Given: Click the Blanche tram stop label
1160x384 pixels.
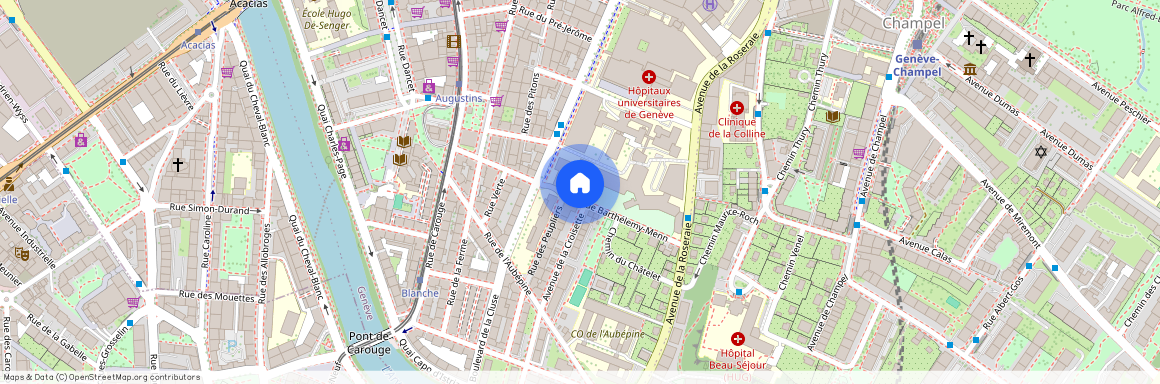Looking at the screenshot, I should pyautogui.click(x=420, y=293).
